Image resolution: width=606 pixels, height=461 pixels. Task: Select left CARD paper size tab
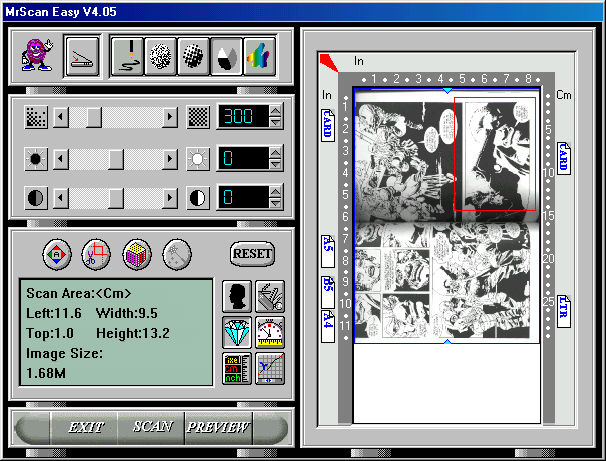pos(327,125)
